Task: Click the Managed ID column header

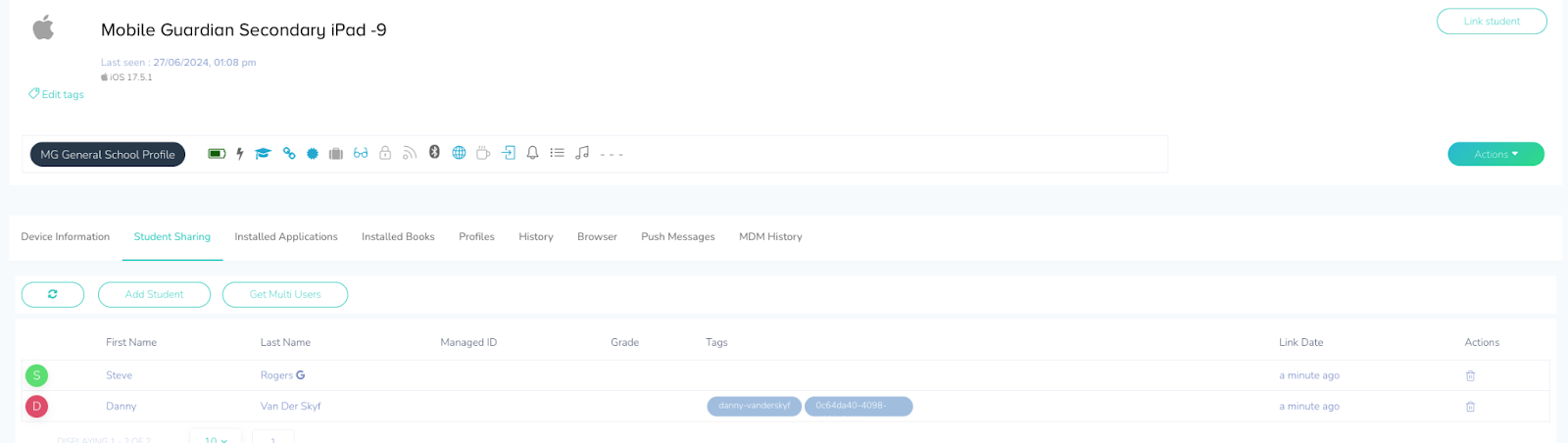Action: pyautogui.click(x=468, y=342)
